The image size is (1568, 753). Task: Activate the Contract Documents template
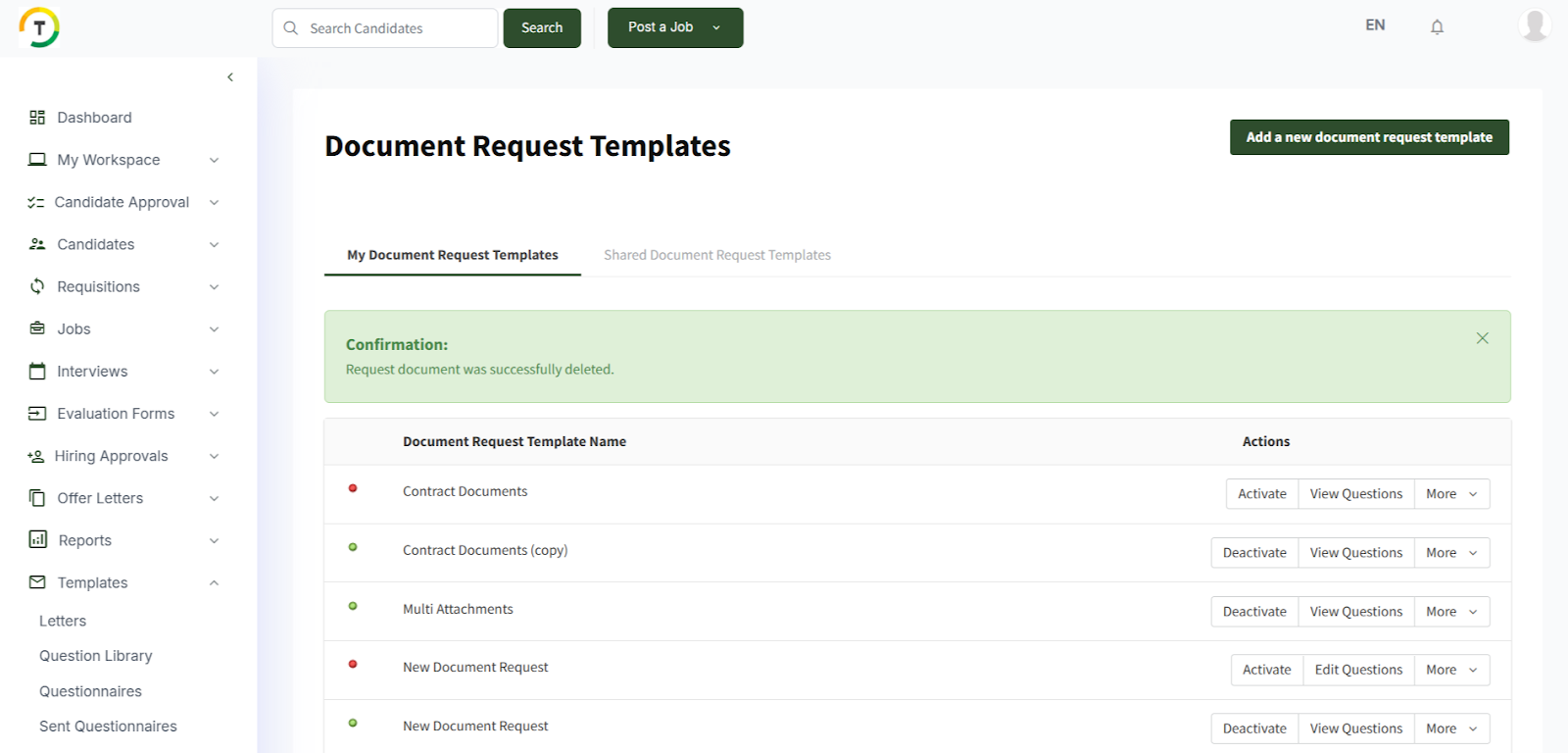(x=1261, y=494)
